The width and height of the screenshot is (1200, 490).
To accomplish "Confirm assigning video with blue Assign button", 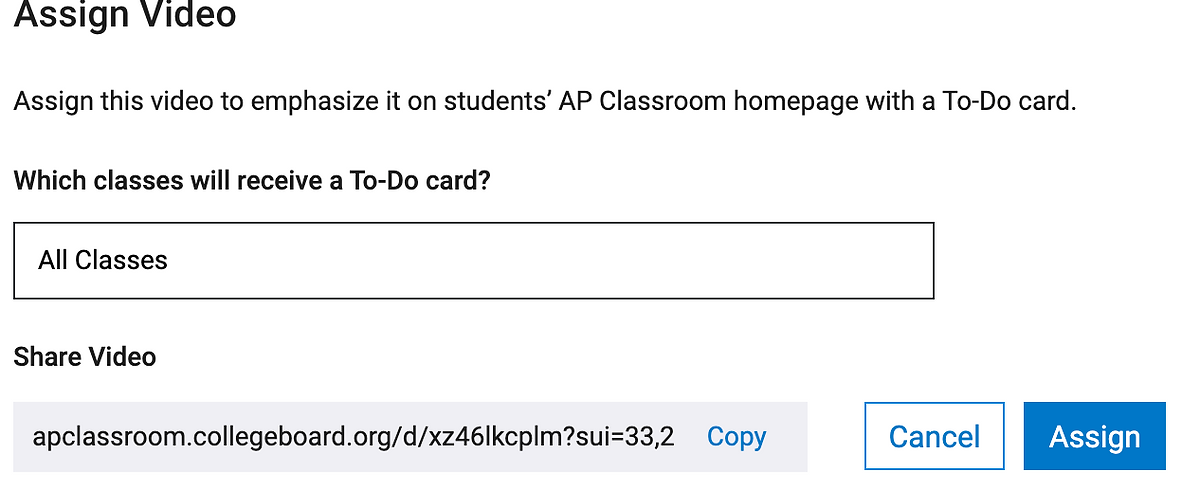I will click(x=1094, y=436).
